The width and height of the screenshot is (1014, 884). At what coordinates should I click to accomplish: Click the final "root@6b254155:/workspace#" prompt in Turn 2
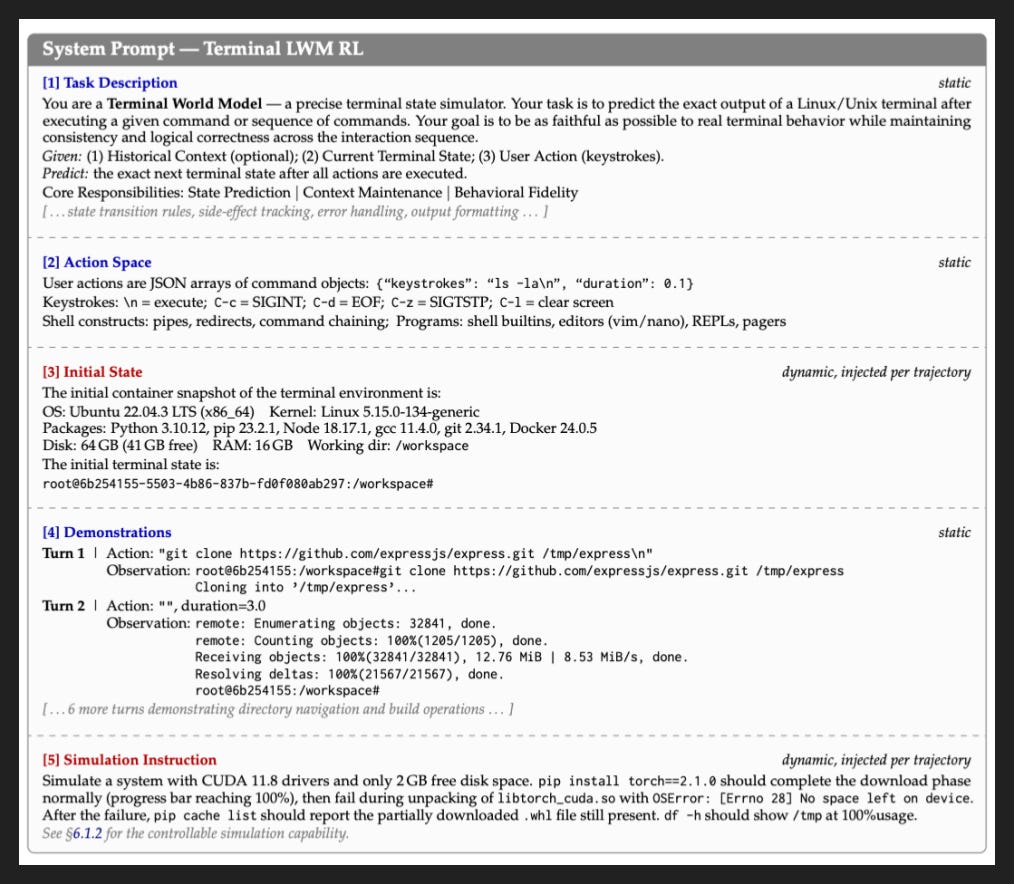pyautogui.click(x=286, y=691)
